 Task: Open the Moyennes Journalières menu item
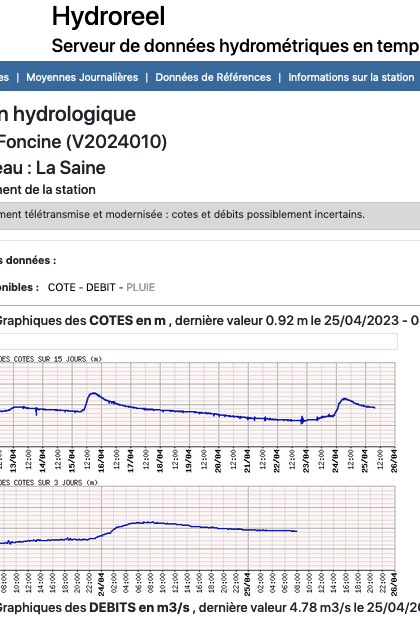pyautogui.click(x=82, y=77)
